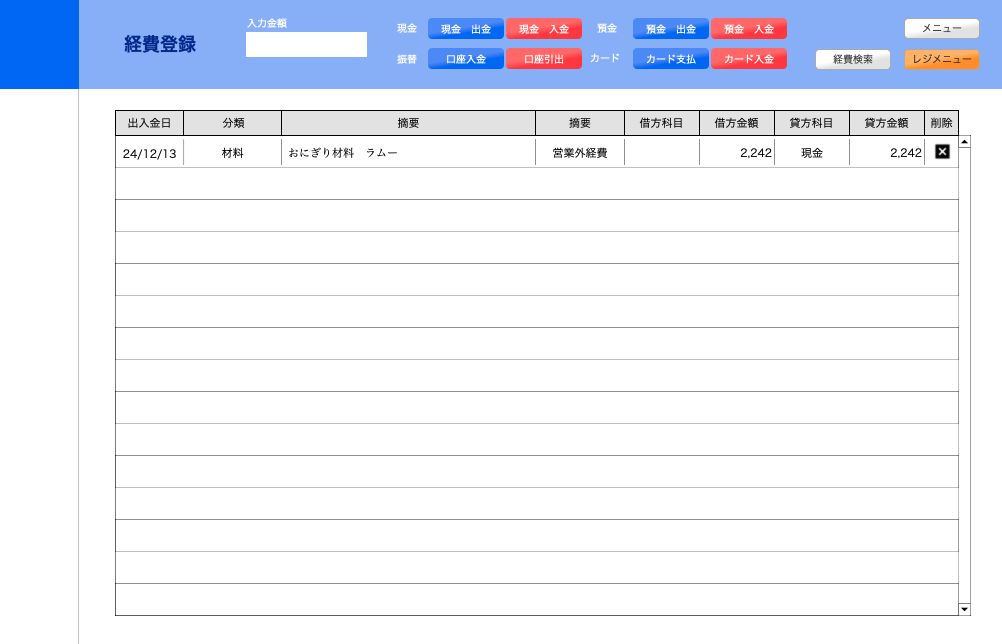The width and height of the screenshot is (1002, 644).
Task: Choose the カード支払 button
Action: pos(670,59)
